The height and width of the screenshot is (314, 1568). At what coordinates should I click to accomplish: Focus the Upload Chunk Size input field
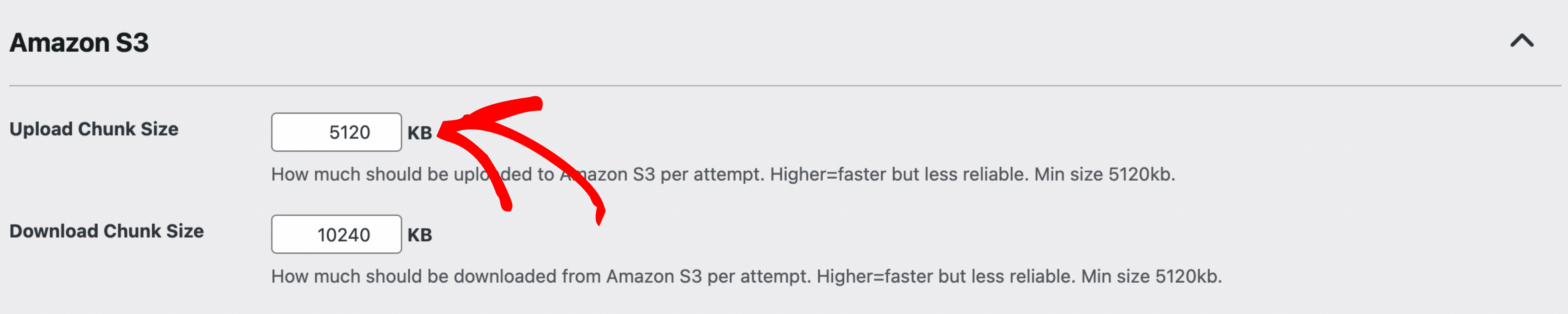click(336, 132)
